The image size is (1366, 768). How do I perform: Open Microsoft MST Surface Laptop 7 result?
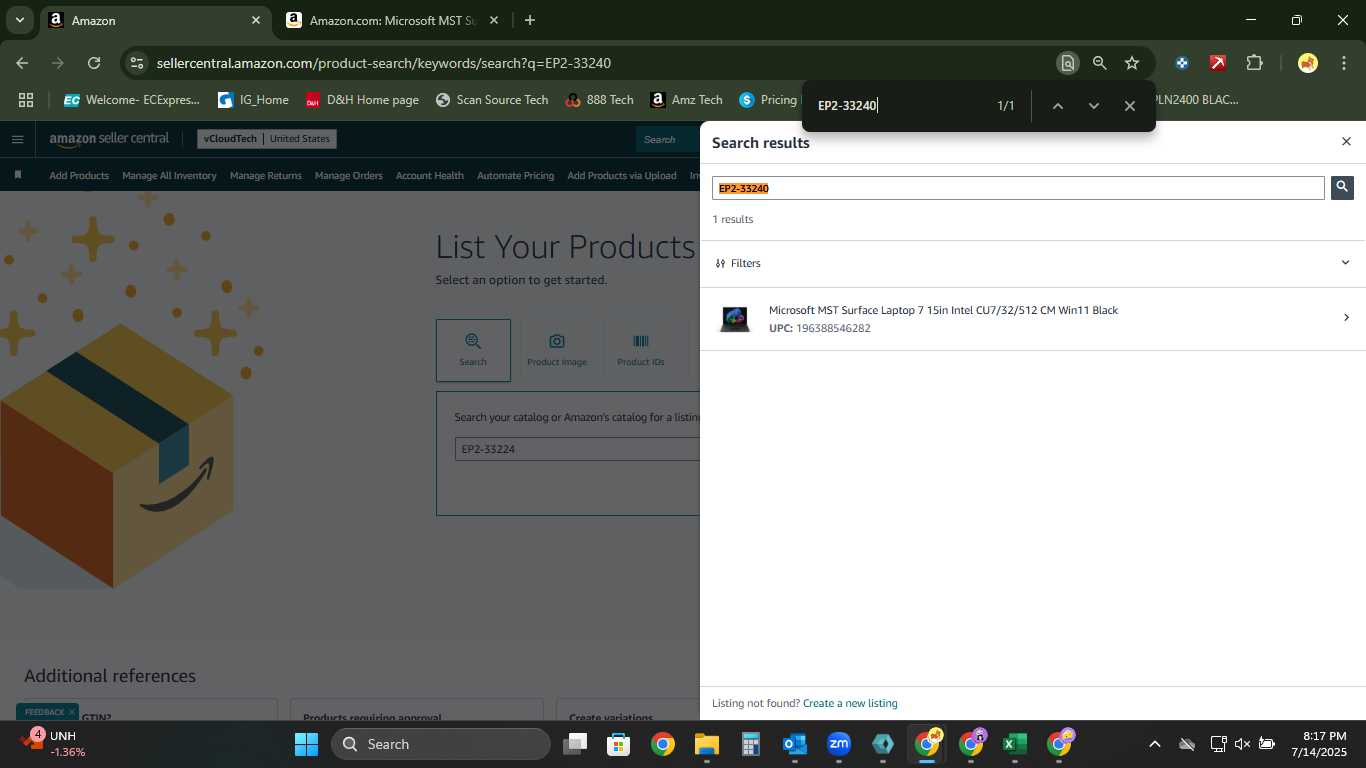[943, 310]
